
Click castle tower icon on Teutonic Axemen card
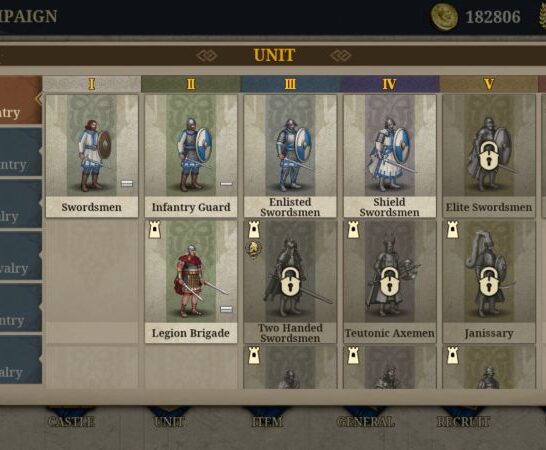point(353,230)
